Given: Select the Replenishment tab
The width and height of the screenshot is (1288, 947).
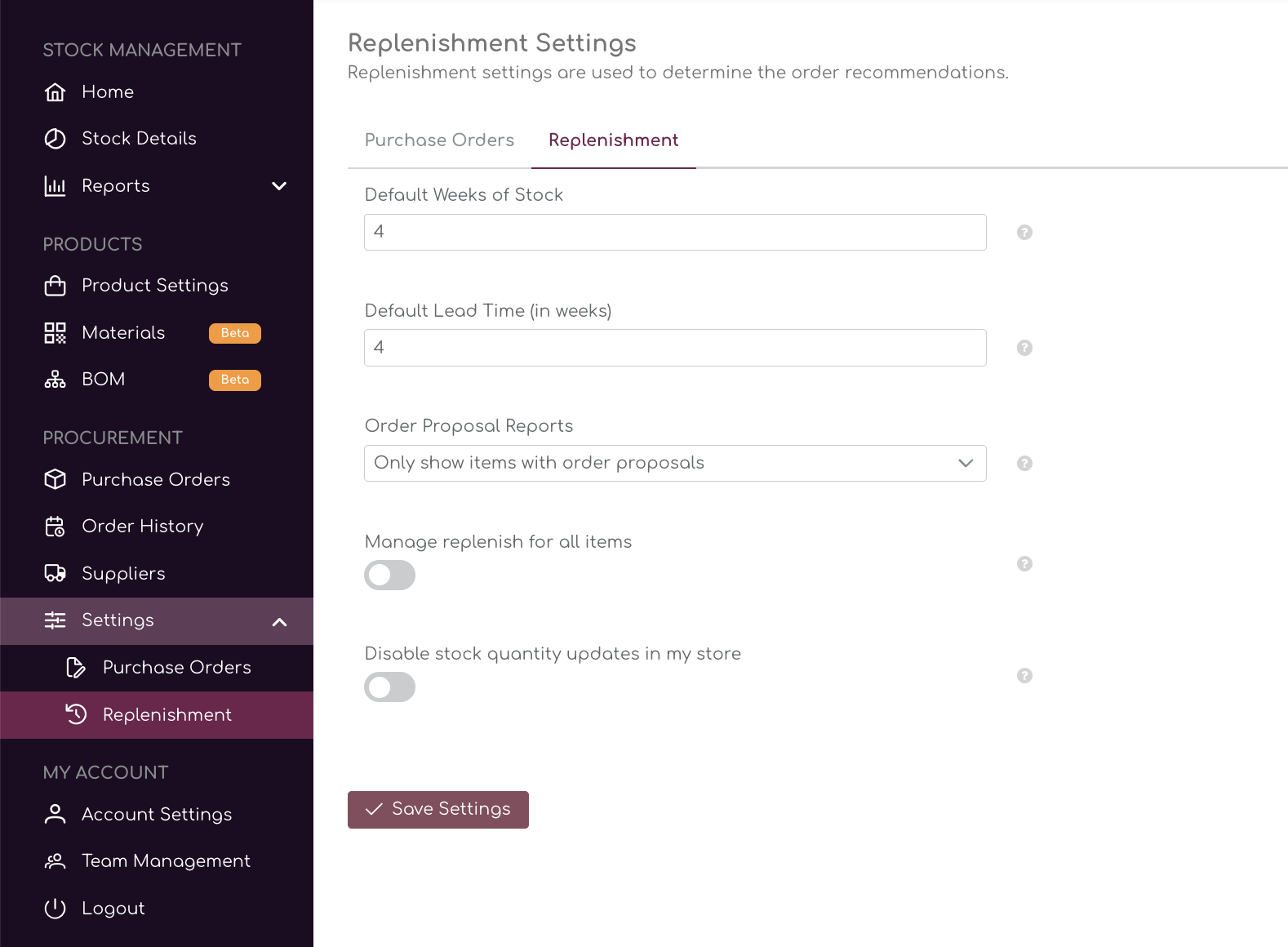Looking at the screenshot, I should click(x=613, y=140).
